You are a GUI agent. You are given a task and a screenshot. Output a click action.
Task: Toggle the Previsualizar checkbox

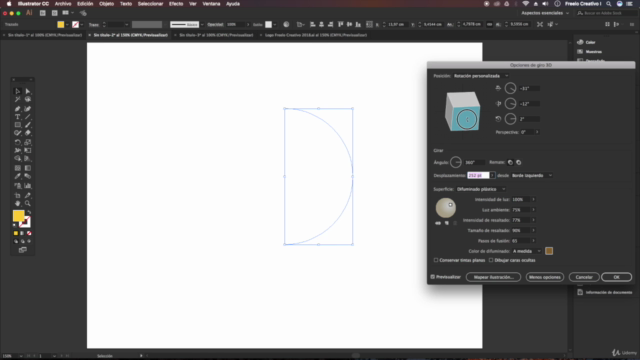[x=433, y=277]
